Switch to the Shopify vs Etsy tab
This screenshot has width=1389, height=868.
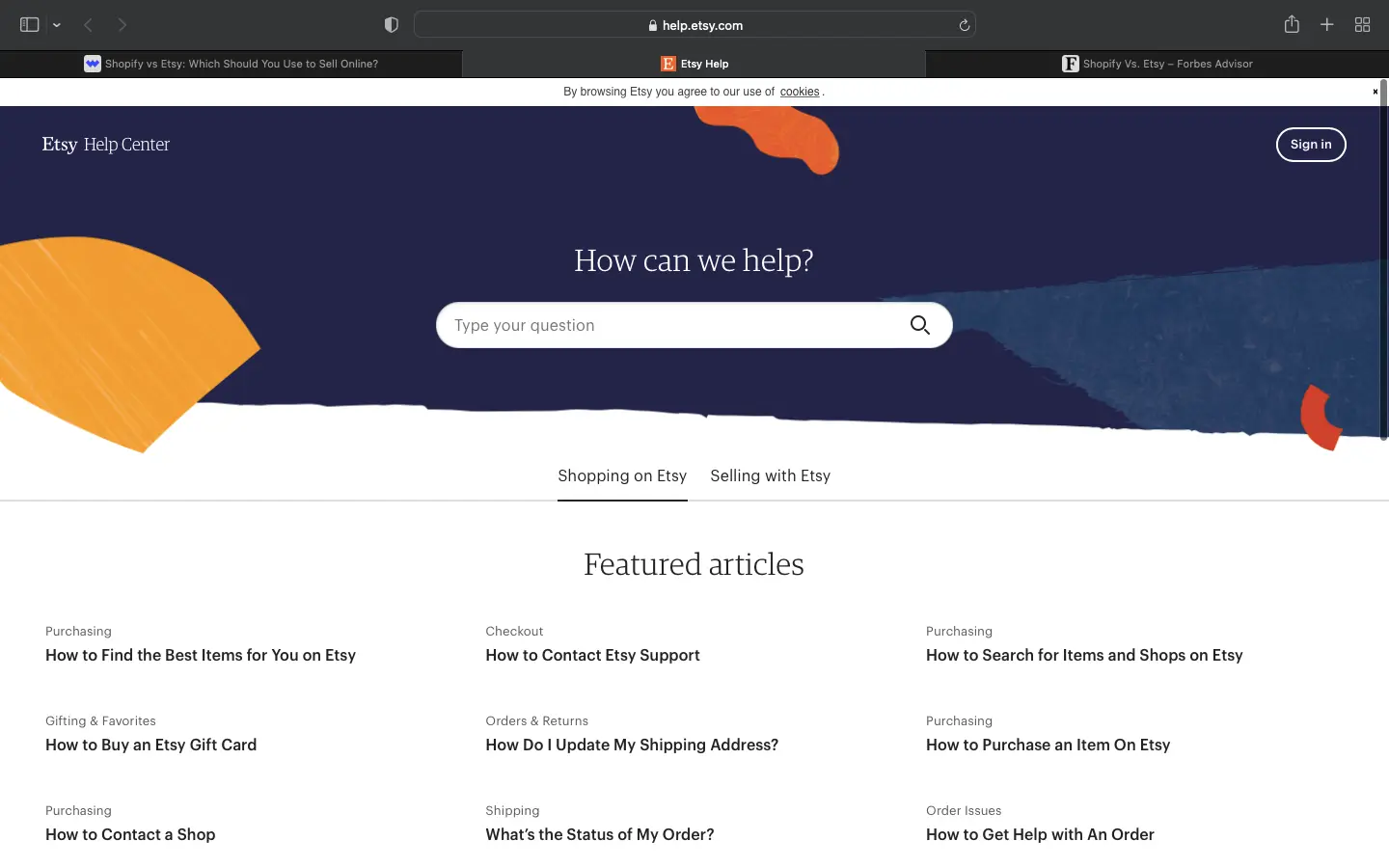pos(231,64)
